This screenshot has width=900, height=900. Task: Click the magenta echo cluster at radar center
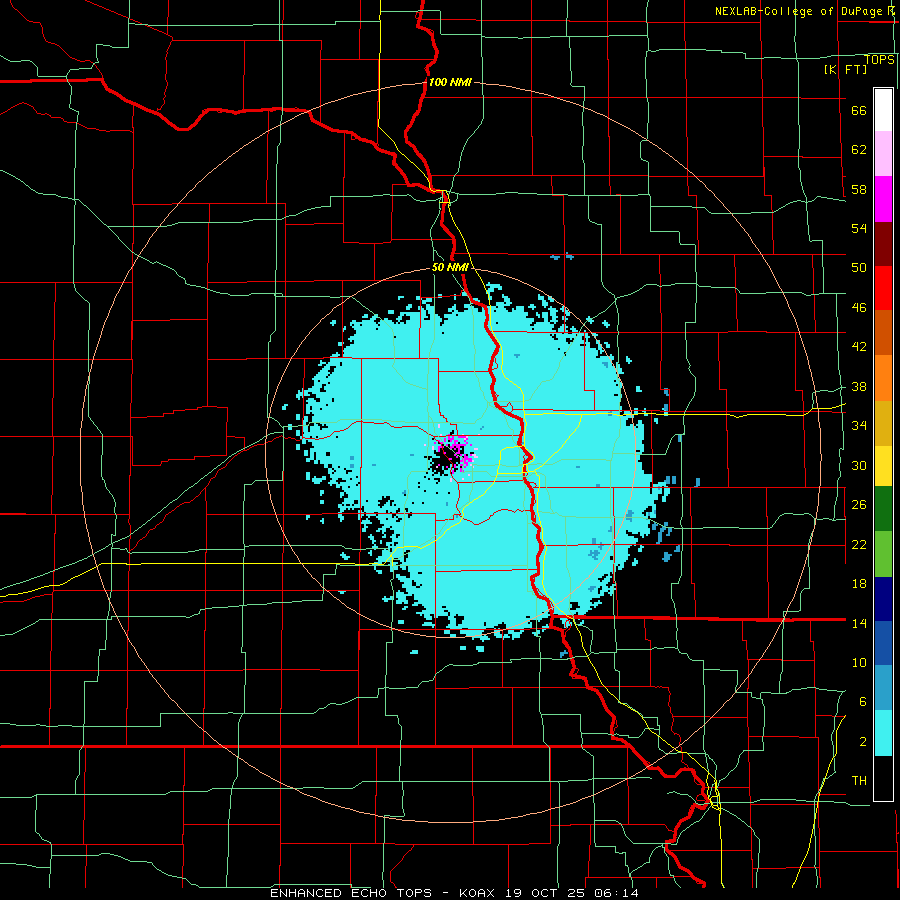tap(453, 453)
